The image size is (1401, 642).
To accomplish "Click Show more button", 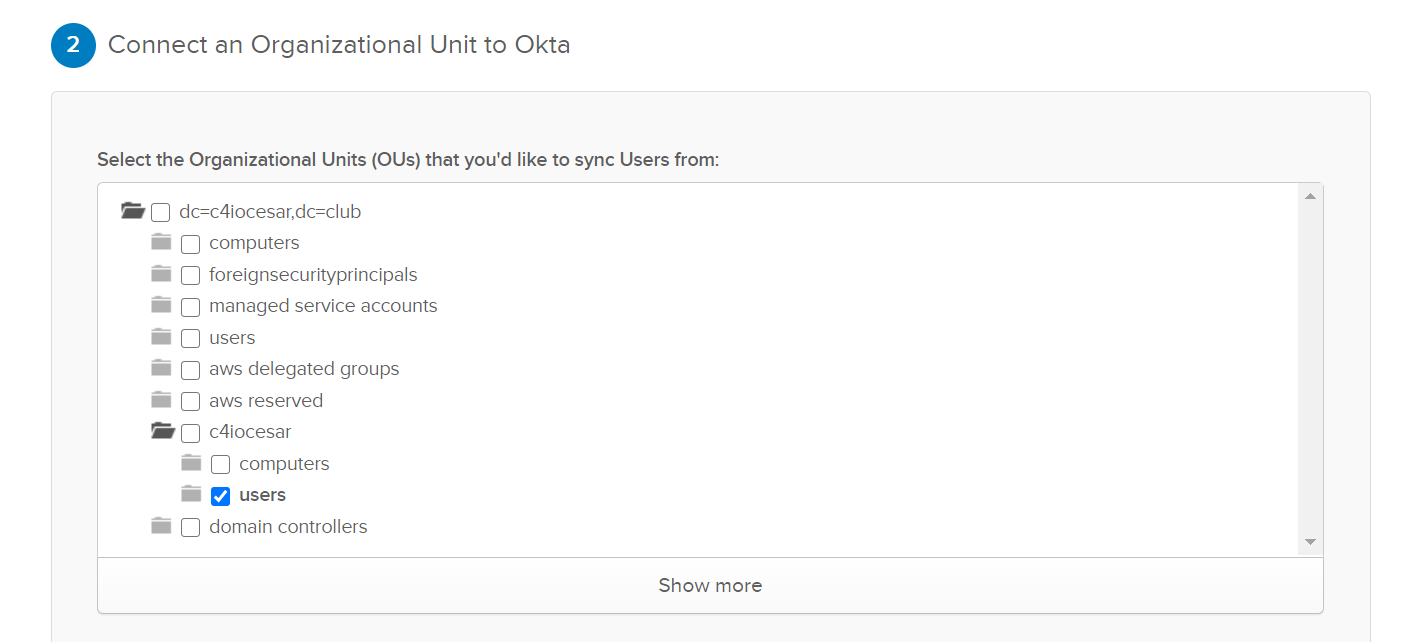I will click(x=710, y=586).
